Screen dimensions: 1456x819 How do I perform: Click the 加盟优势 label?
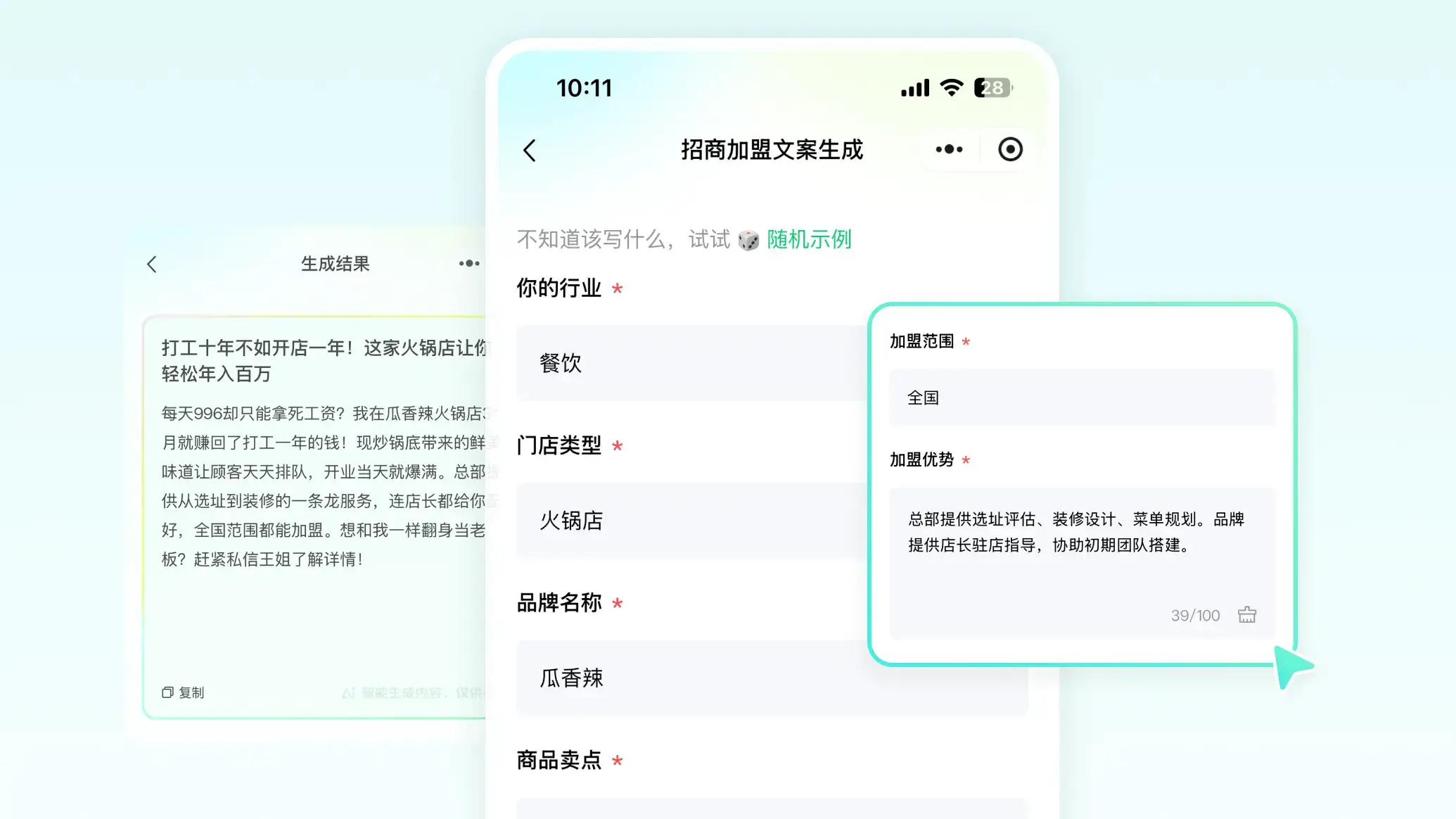tap(921, 459)
